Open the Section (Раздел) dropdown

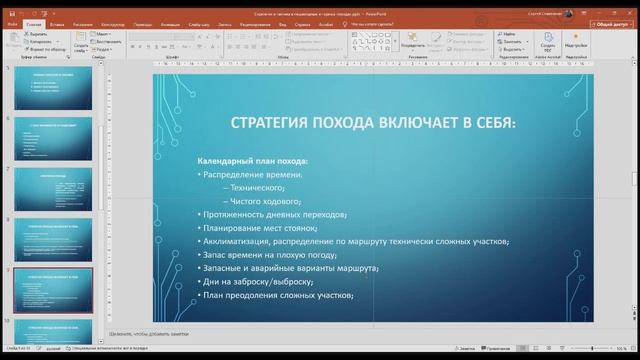102,49
